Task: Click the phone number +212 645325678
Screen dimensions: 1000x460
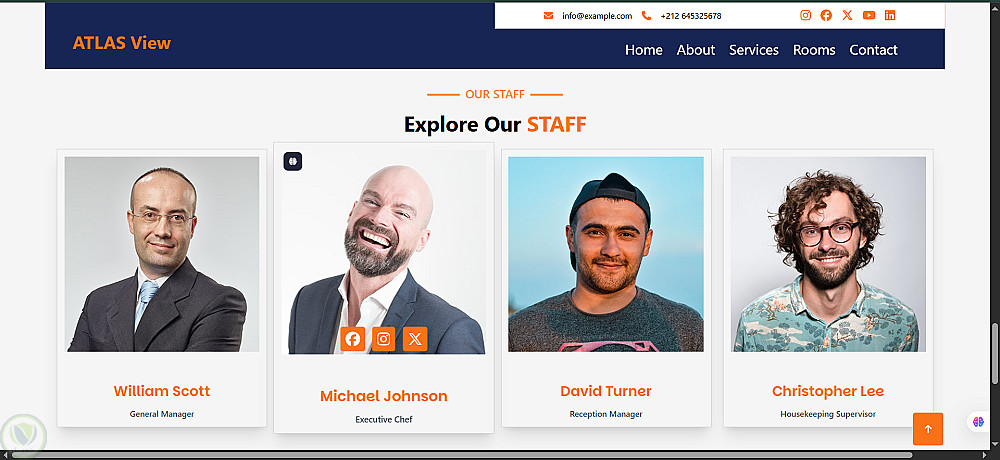Action: tap(691, 16)
